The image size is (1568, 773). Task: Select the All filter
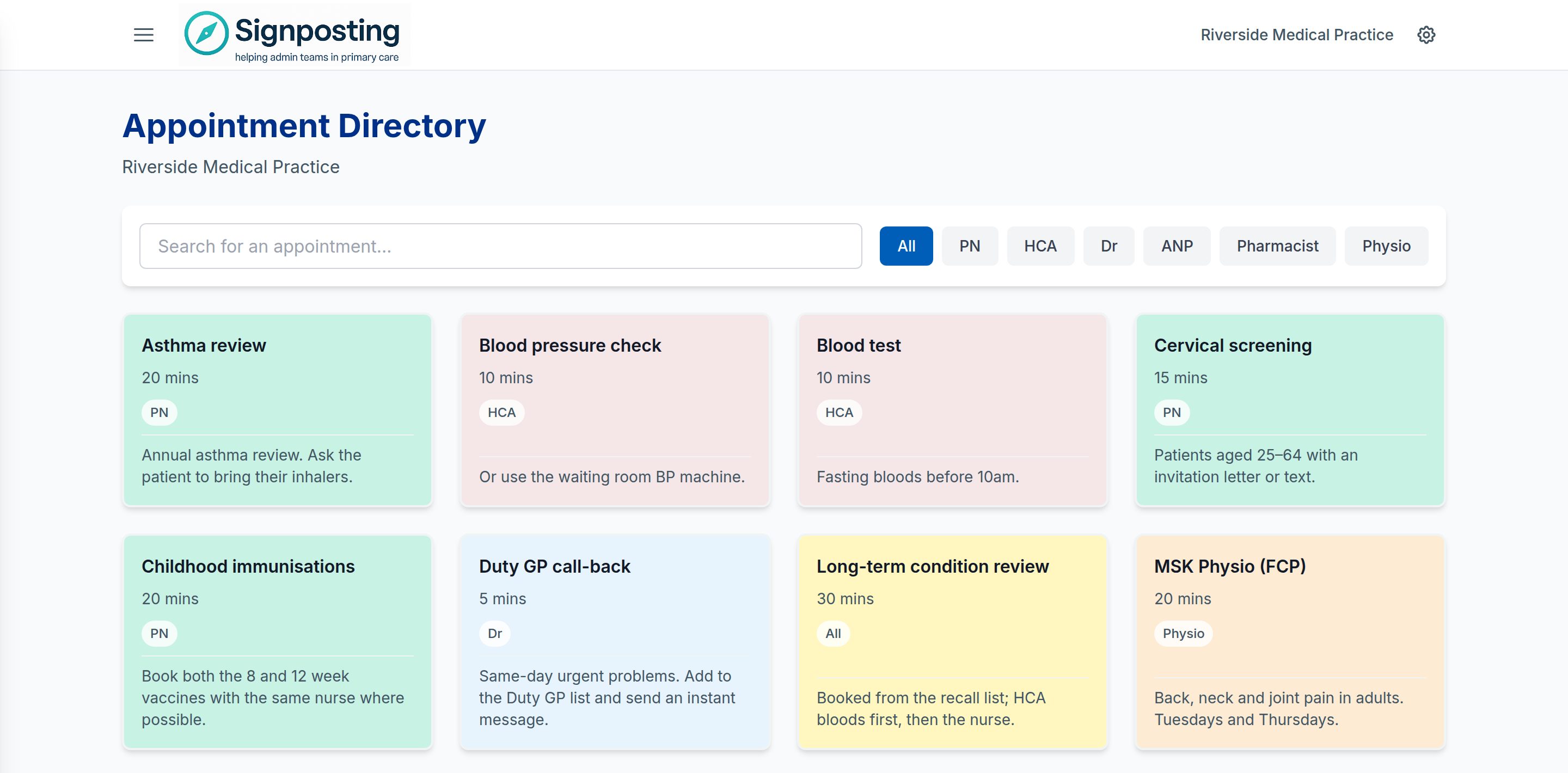tap(906, 246)
